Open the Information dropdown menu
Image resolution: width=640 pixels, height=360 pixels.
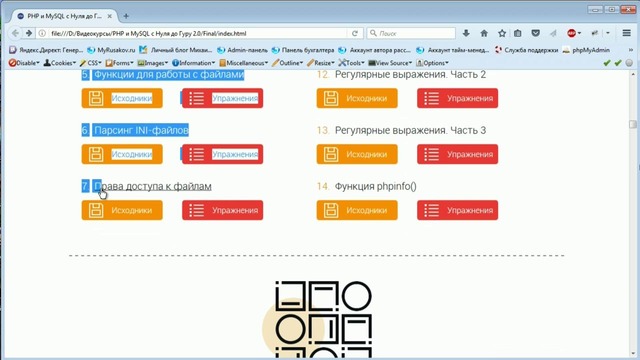[x=193, y=63]
